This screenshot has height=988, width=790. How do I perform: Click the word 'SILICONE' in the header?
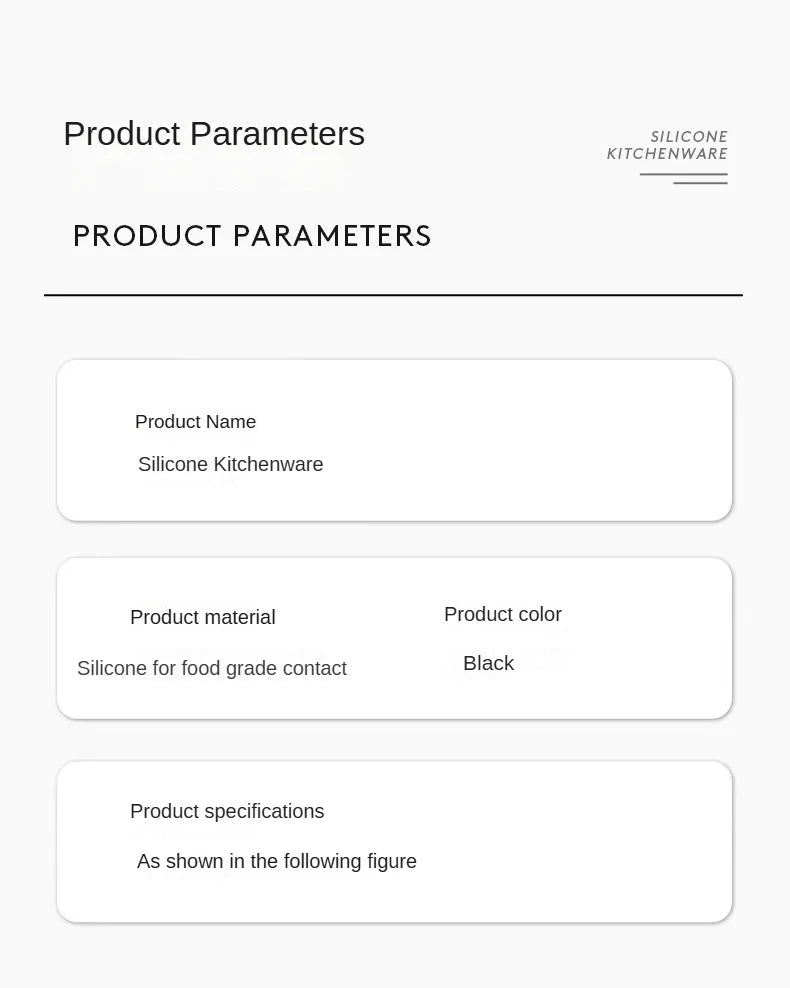point(689,137)
